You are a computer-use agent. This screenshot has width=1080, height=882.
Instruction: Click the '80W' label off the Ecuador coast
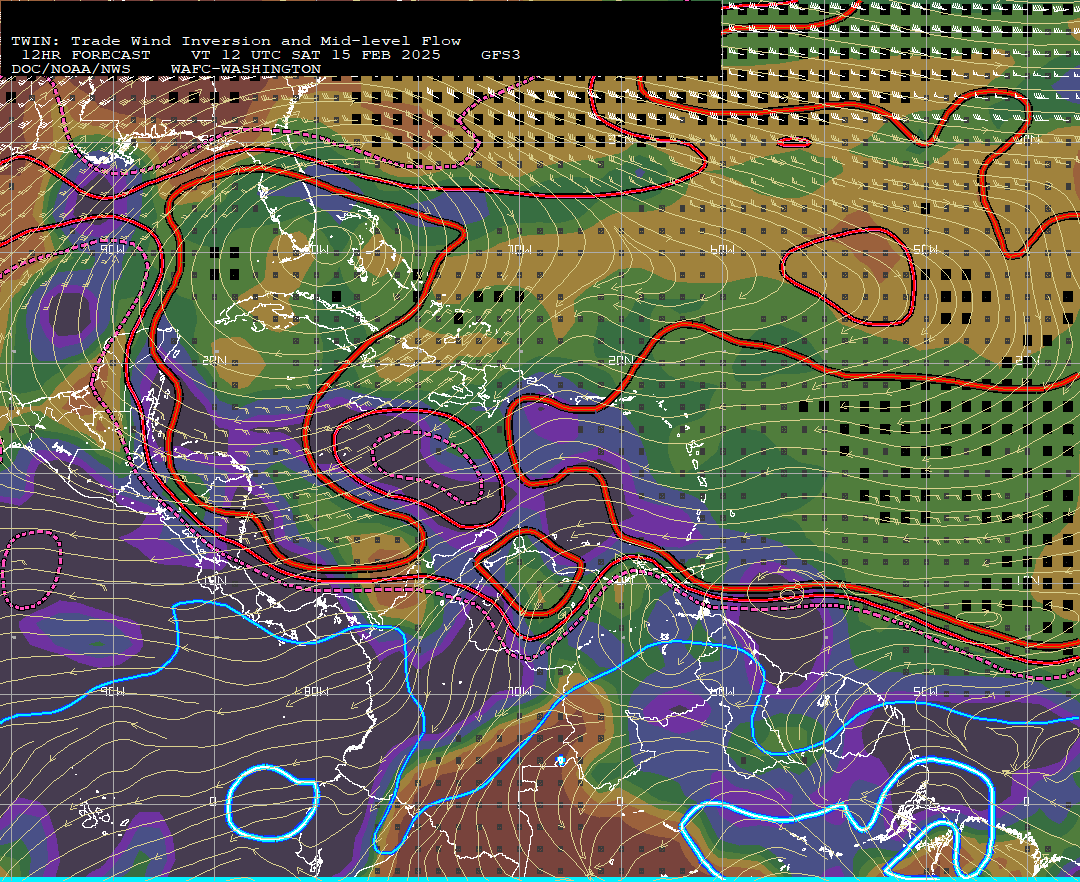[x=316, y=691]
